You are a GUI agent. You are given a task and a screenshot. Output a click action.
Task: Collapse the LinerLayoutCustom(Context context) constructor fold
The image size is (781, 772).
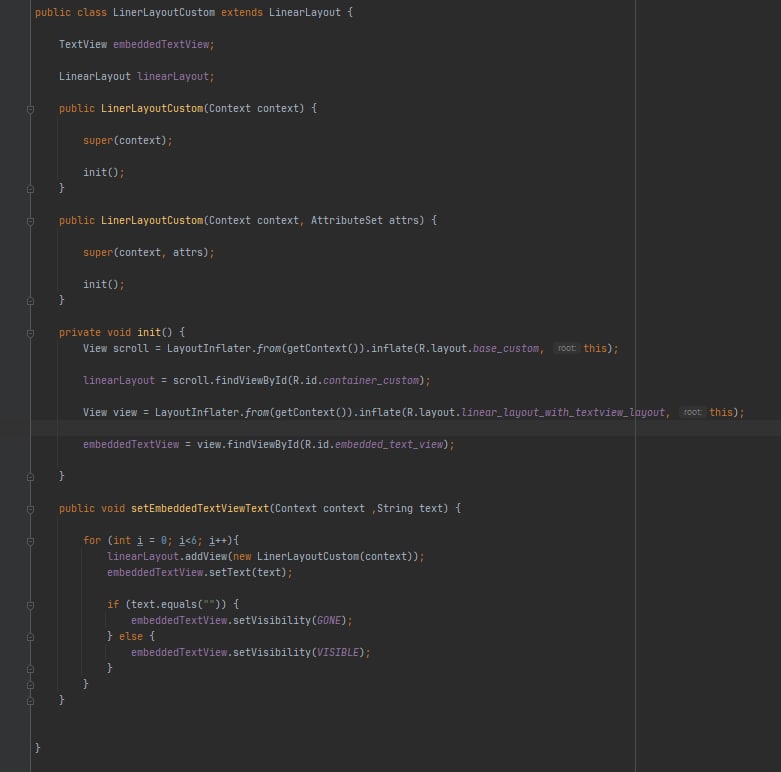click(30, 109)
